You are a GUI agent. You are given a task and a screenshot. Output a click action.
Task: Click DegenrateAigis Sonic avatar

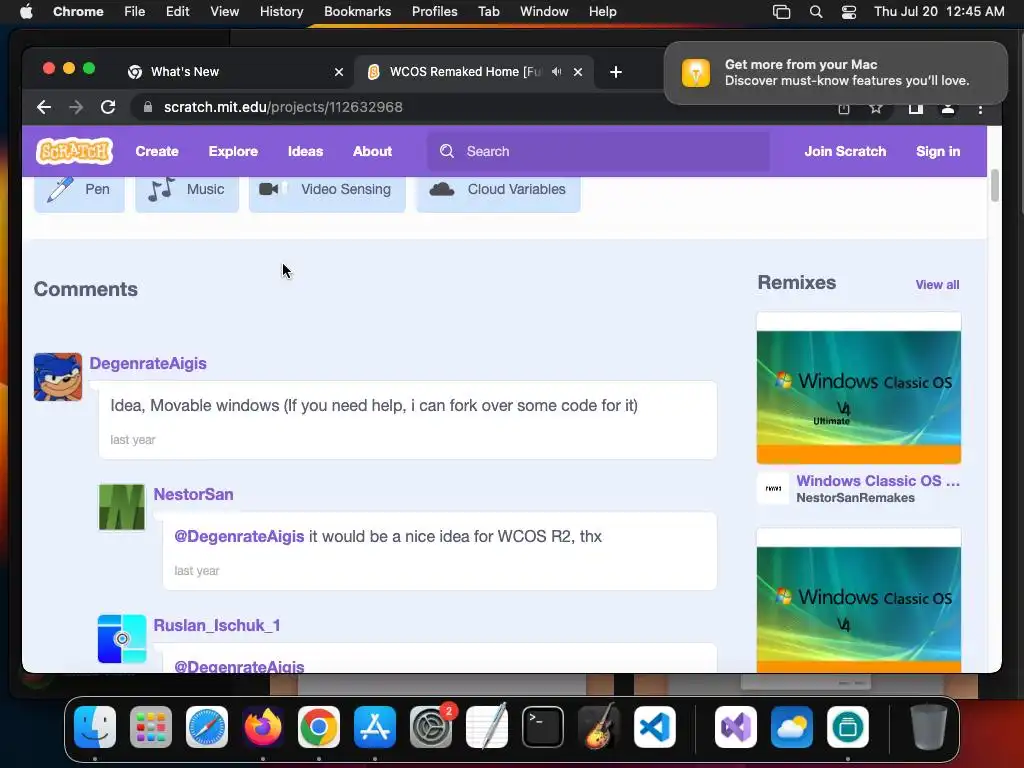pyautogui.click(x=58, y=377)
